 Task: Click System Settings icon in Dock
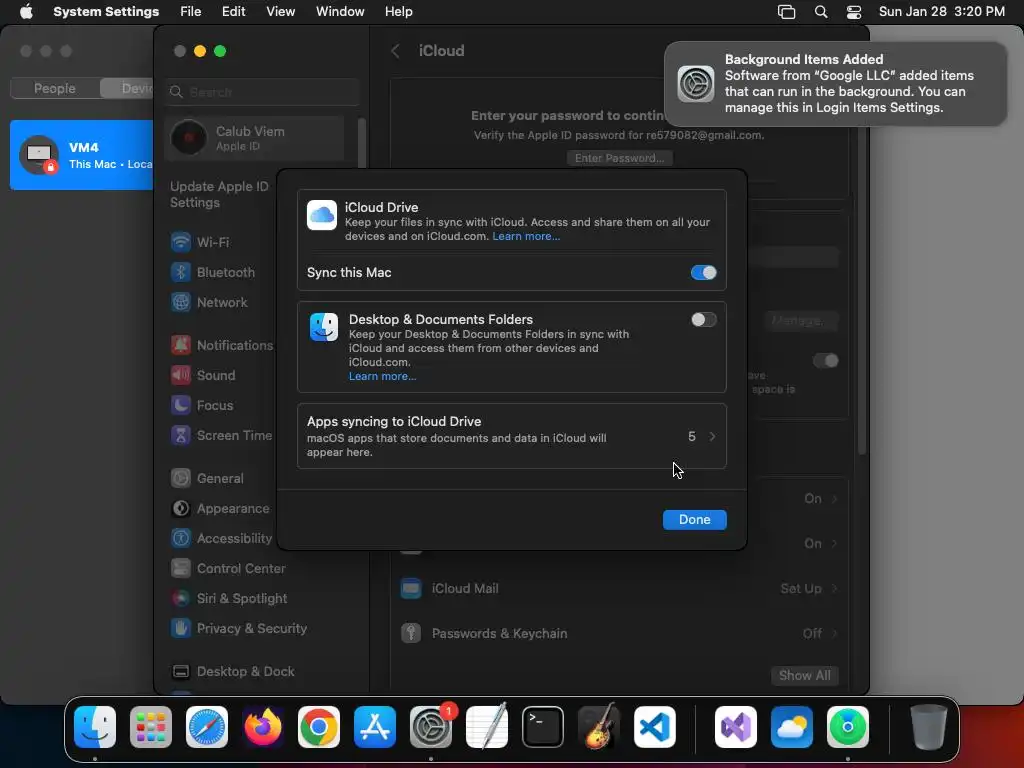coord(431,727)
